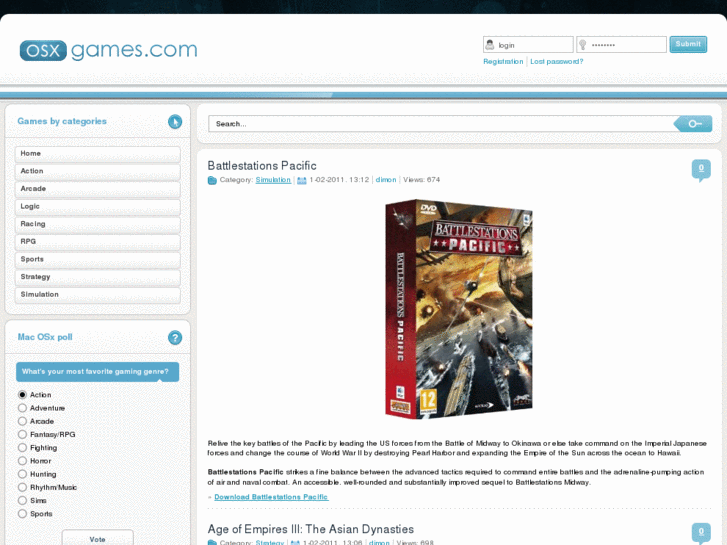
Task: Open the Home category
Action: tap(97, 154)
